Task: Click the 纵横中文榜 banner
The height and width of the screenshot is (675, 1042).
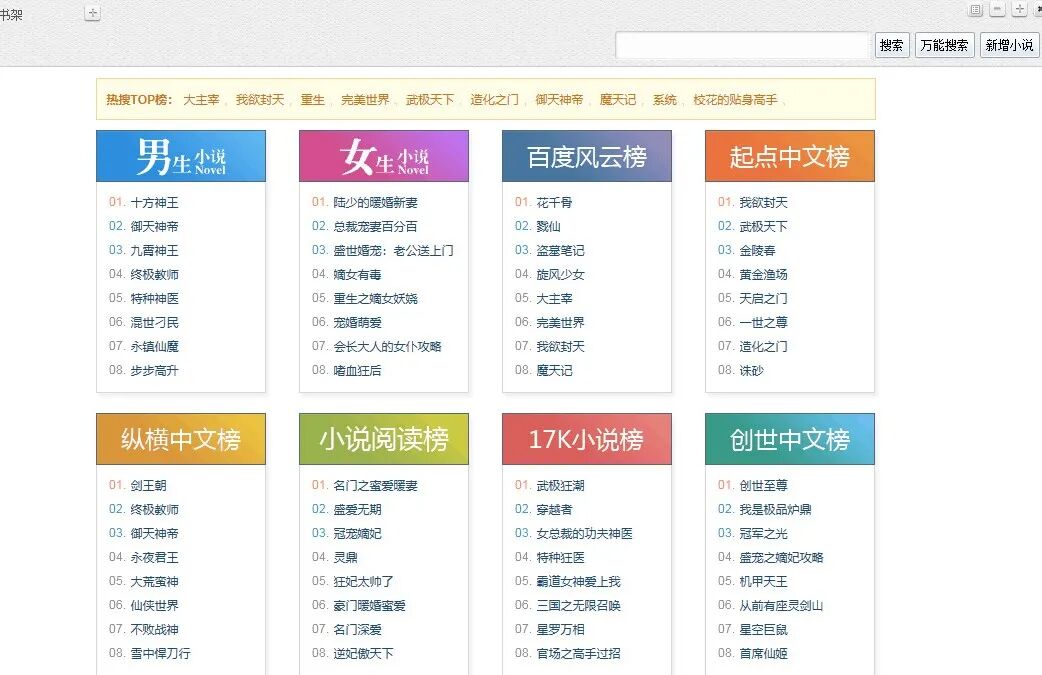Action: [181, 439]
